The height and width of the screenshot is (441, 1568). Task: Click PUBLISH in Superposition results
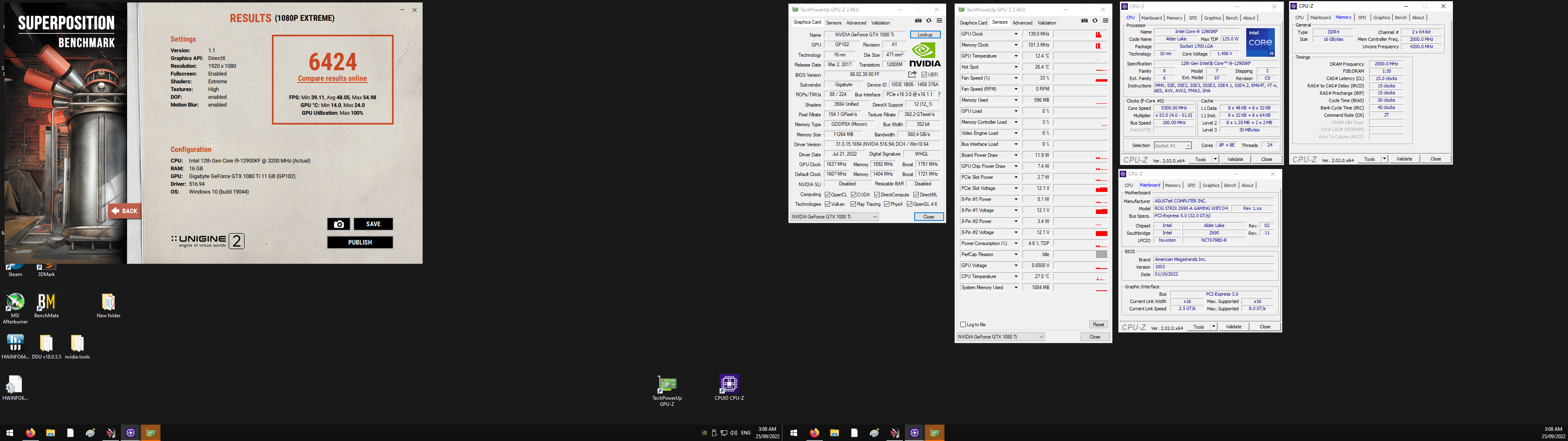[360, 243]
